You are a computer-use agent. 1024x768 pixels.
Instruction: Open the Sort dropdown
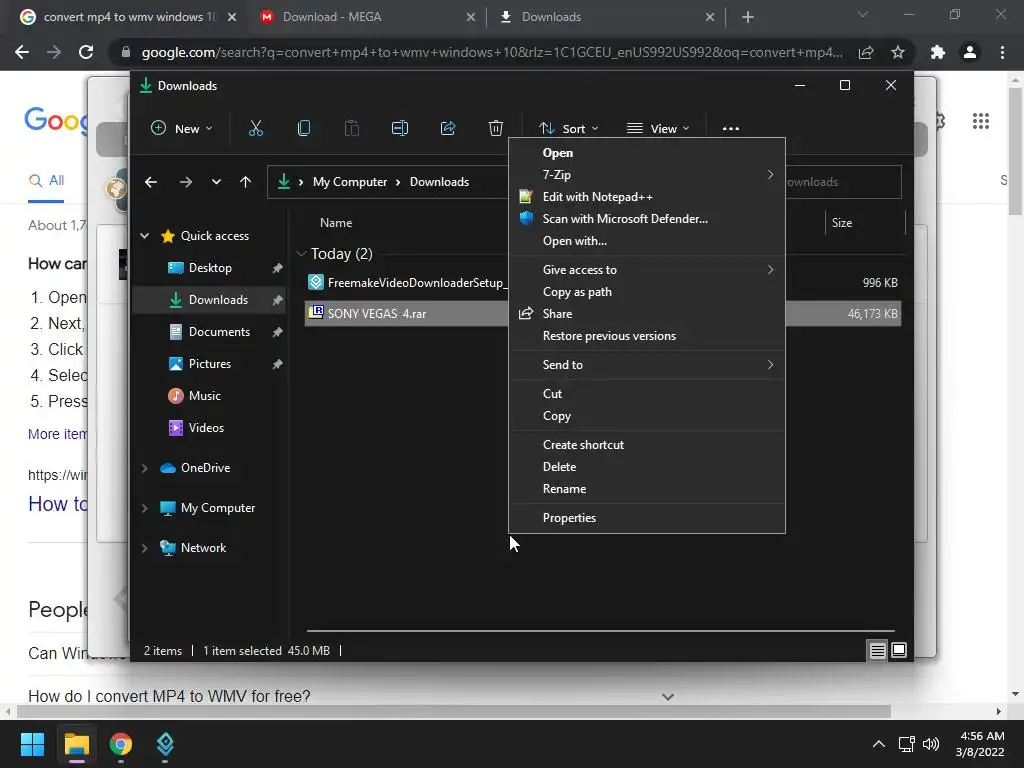pyautogui.click(x=568, y=129)
